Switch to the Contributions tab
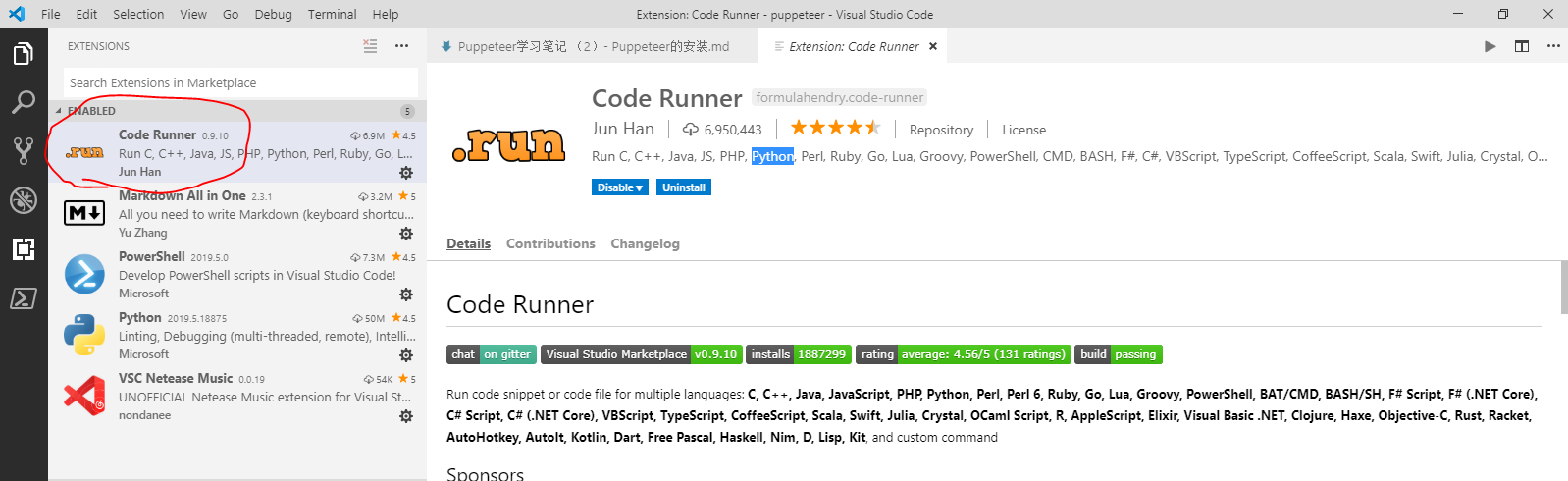 (x=550, y=243)
